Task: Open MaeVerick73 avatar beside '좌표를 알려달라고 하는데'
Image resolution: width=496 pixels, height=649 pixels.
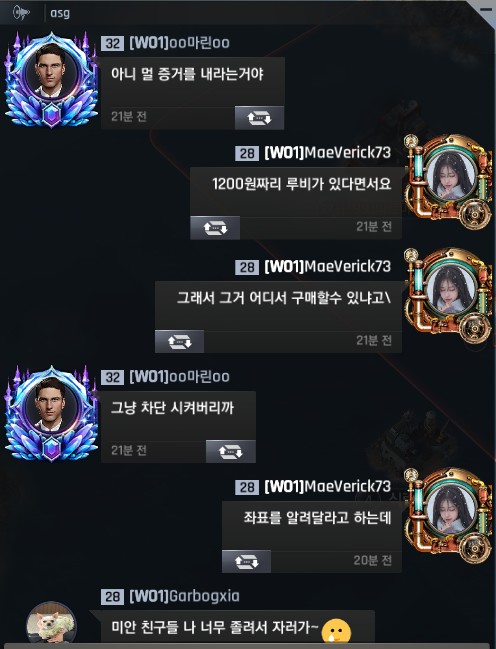Action: [x=450, y=515]
